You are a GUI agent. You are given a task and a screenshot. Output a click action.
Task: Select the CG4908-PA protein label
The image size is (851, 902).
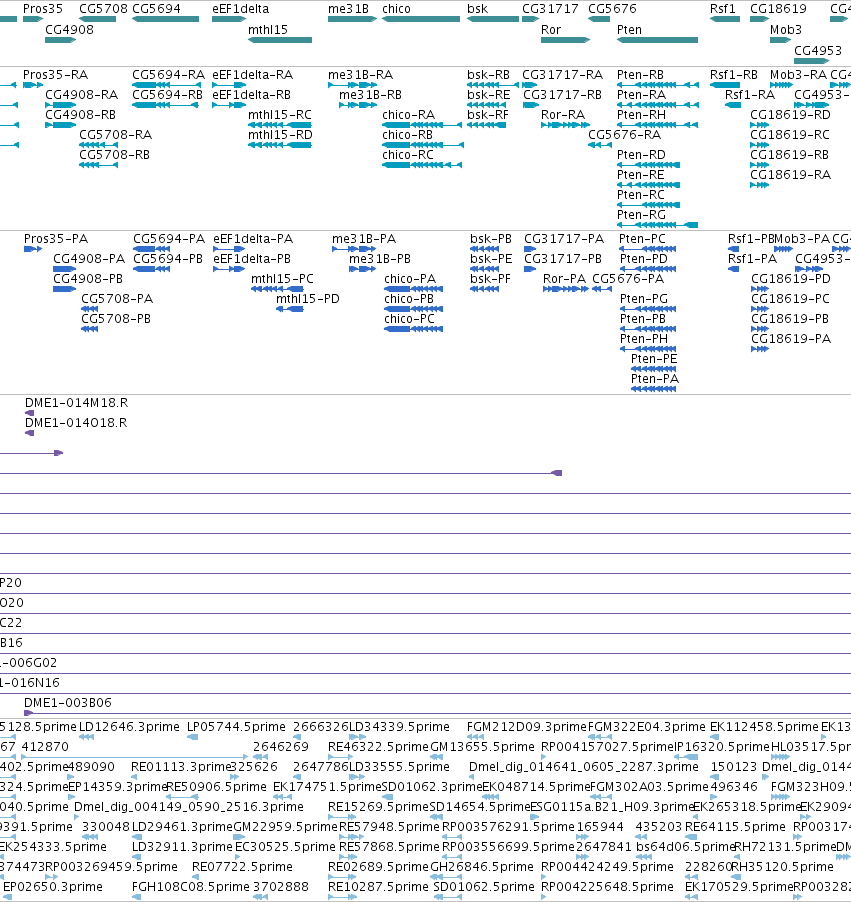[89, 259]
